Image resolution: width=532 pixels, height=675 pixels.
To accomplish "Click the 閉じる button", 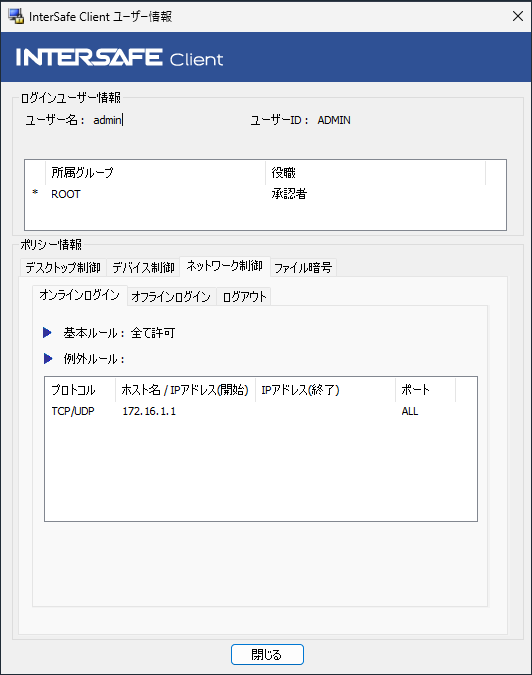I will (267, 654).
